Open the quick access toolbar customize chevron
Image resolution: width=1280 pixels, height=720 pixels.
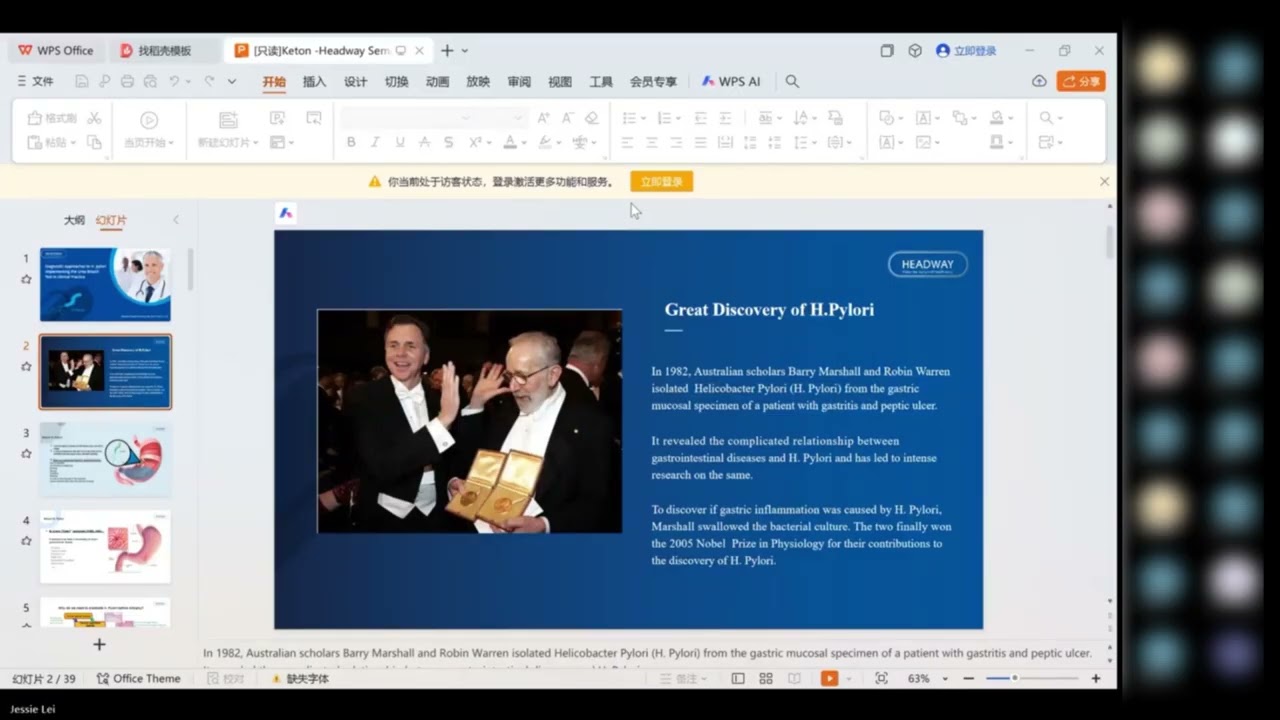click(232, 81)
